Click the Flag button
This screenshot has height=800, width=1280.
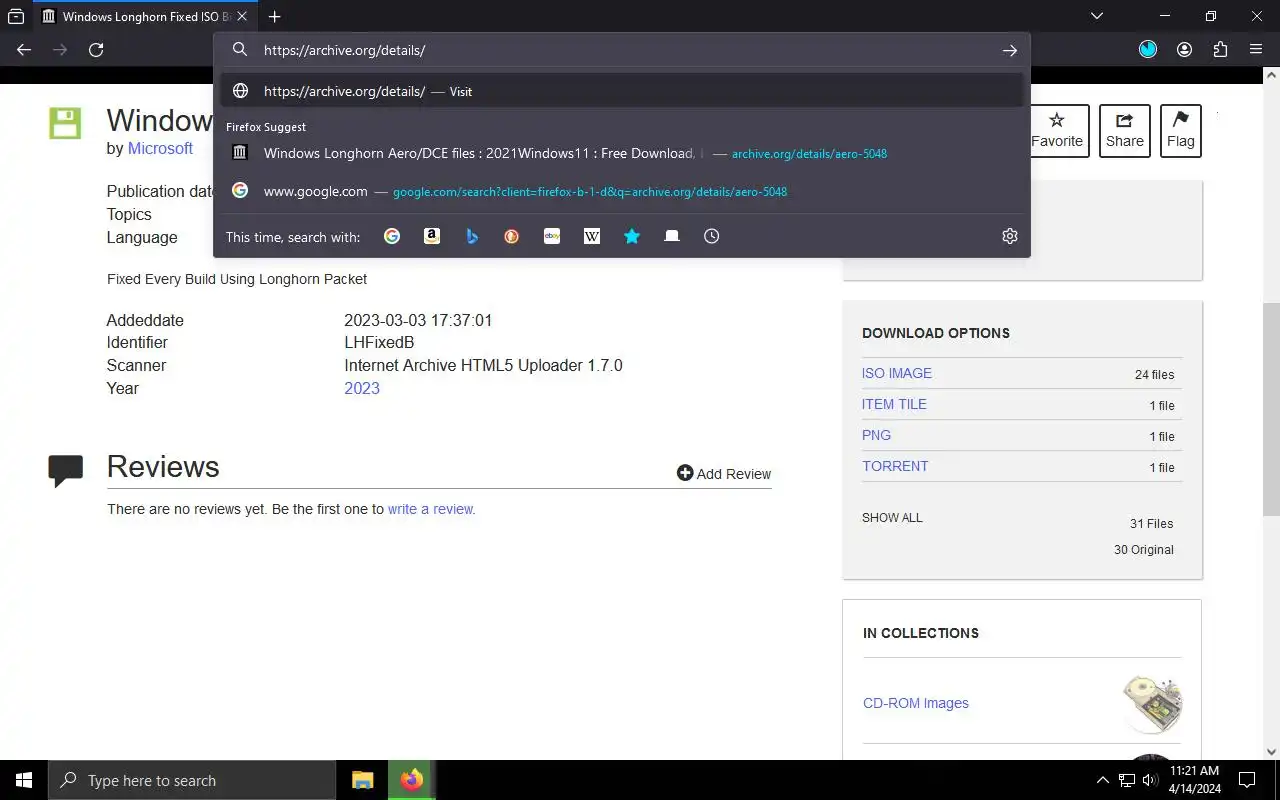coord(1181,131)
